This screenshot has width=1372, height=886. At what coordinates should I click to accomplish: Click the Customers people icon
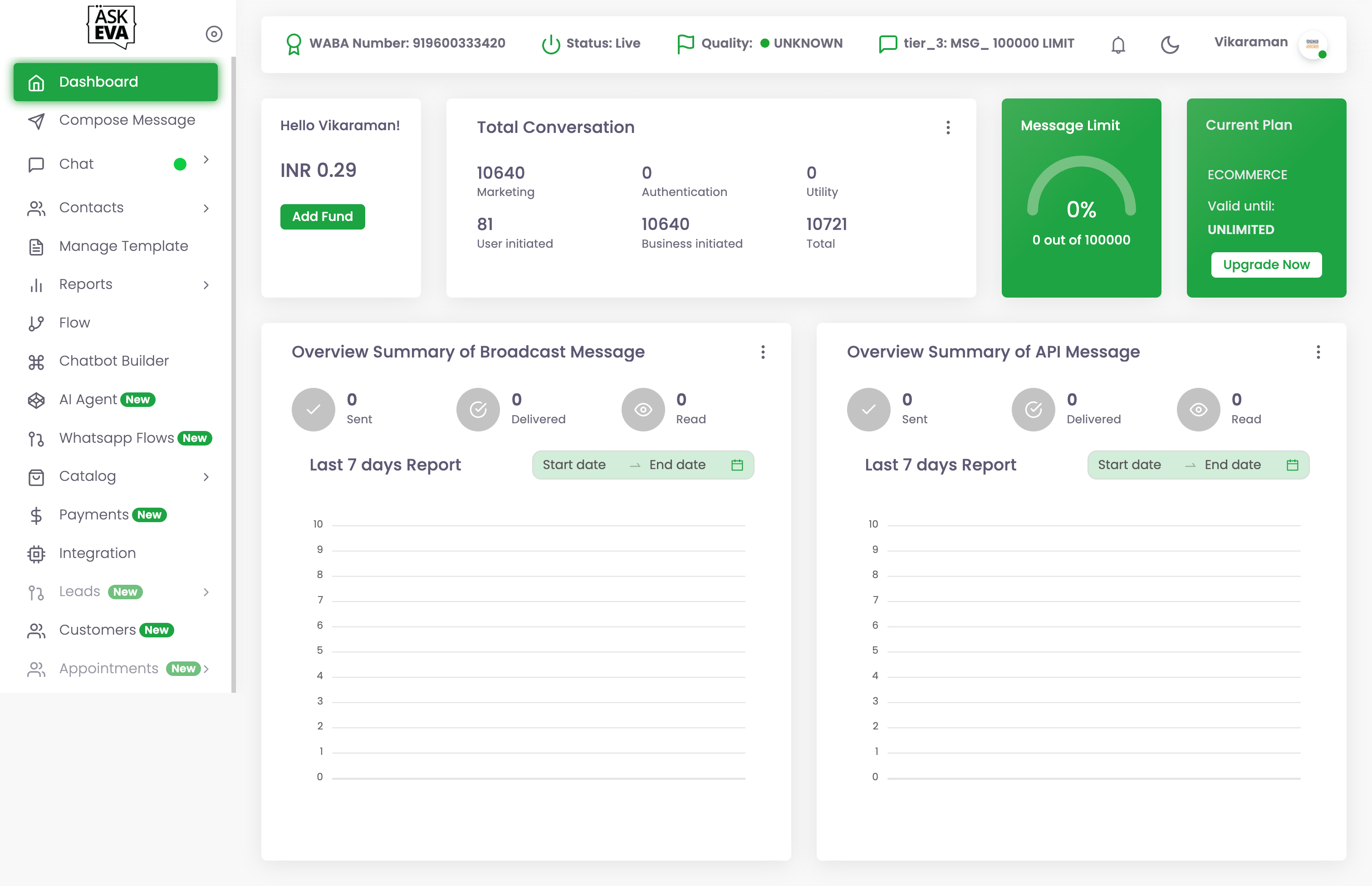(x=36, y=631)
